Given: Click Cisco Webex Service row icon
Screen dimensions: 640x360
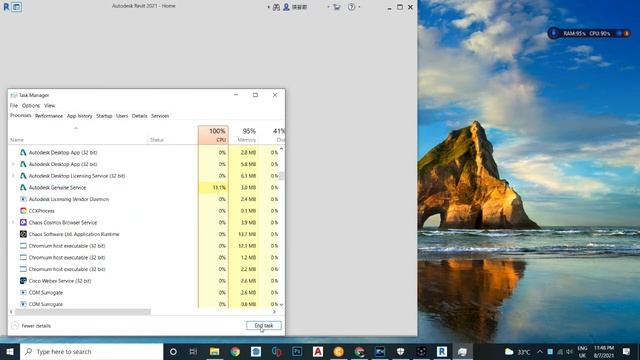Looking at the screenshot, I should pos(23,281).
